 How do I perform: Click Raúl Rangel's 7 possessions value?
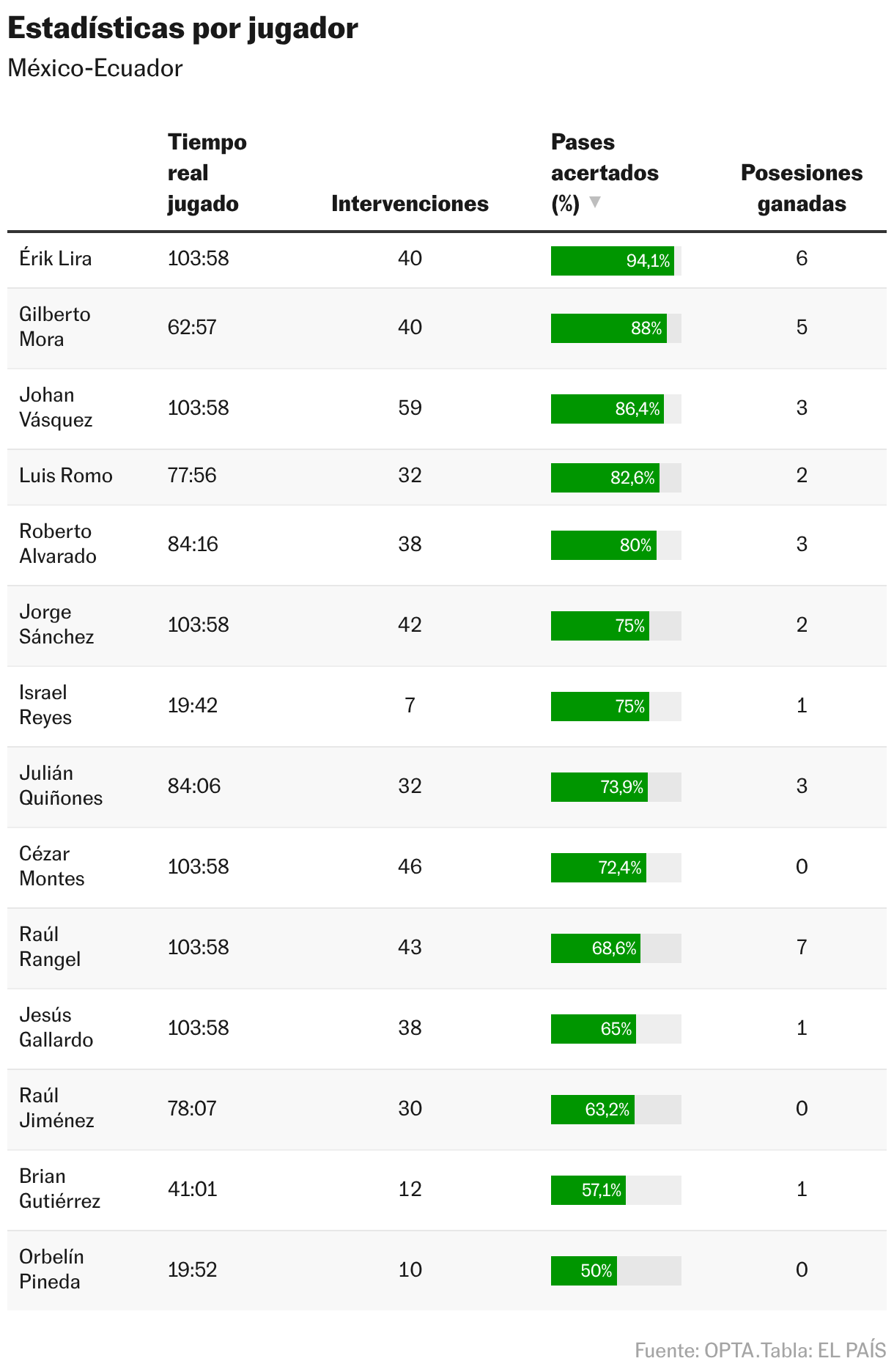[x=802, y=948]
